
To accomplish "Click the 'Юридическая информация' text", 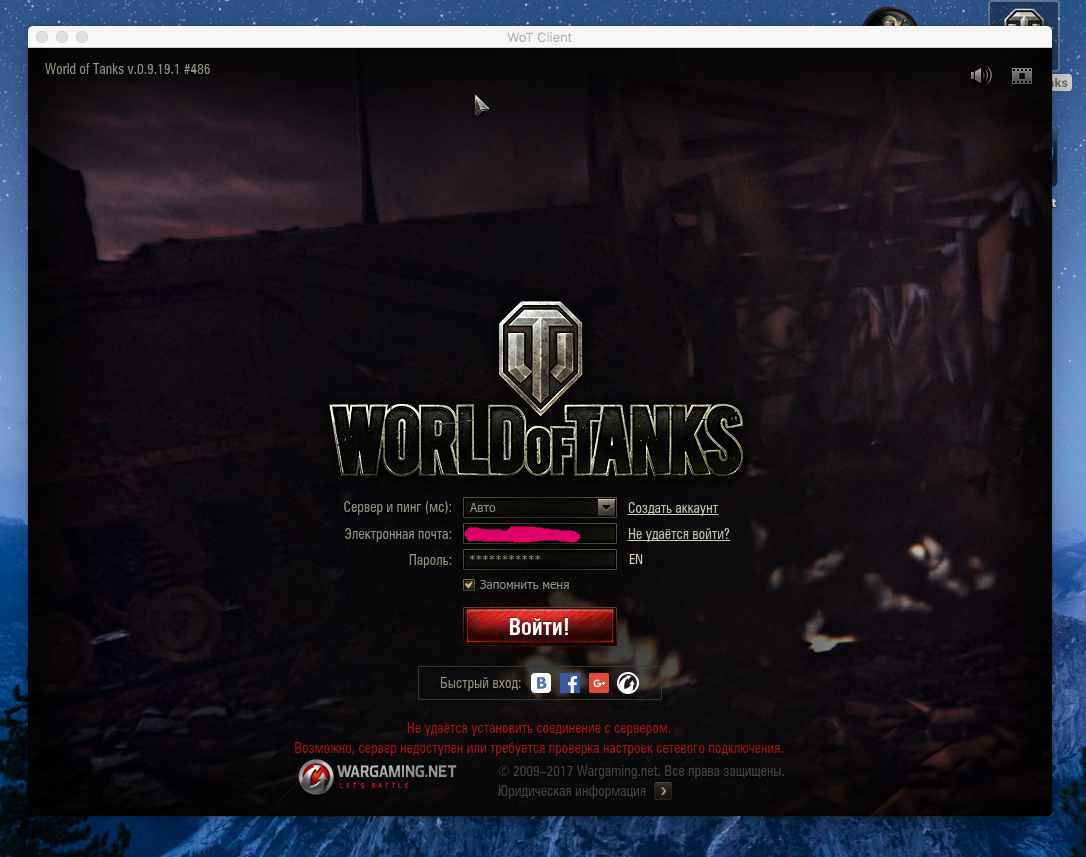I will click(571, 791).
